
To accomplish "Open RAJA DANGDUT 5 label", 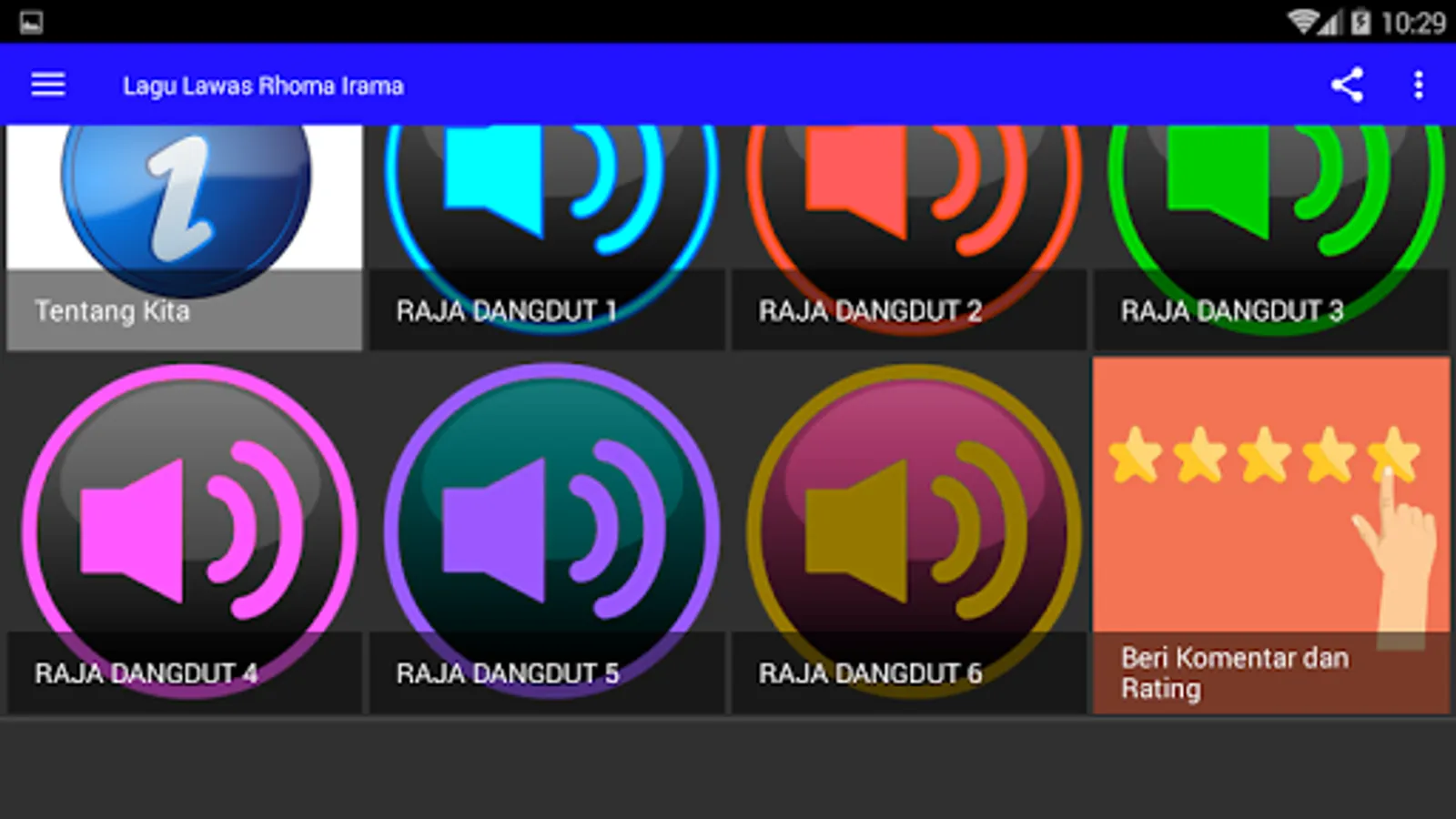I will tap(507, 673).
